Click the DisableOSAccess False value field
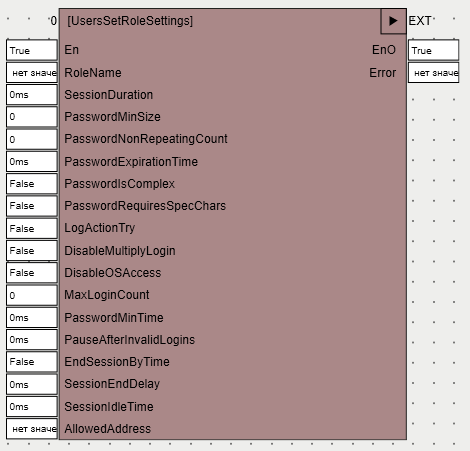This screenshot has width=470, height=451. [32, 273]
